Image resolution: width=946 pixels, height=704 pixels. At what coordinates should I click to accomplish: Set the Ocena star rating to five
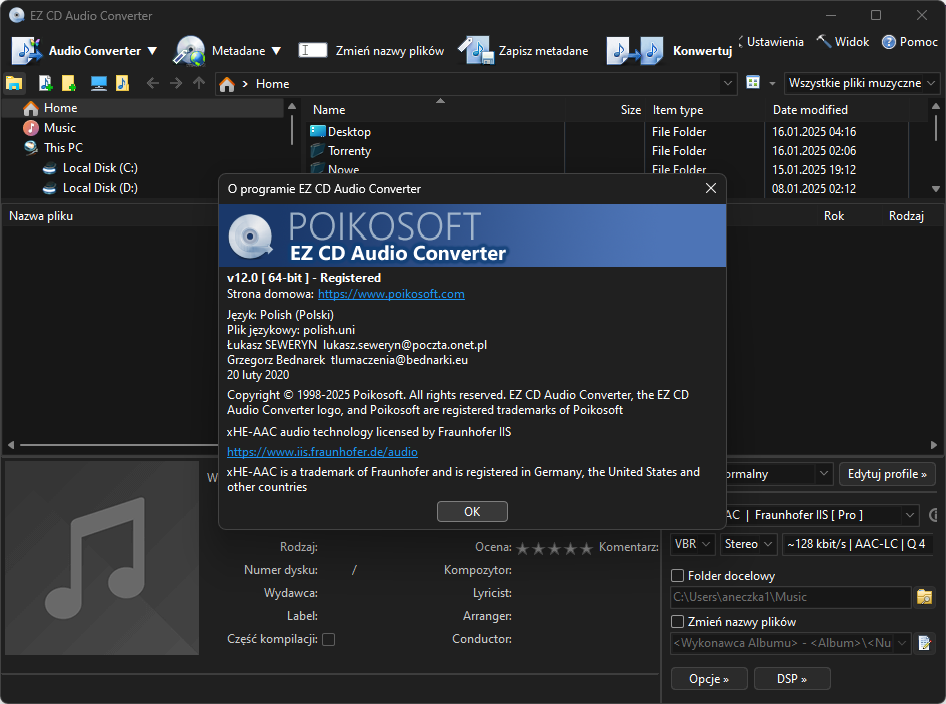point(586,548)
